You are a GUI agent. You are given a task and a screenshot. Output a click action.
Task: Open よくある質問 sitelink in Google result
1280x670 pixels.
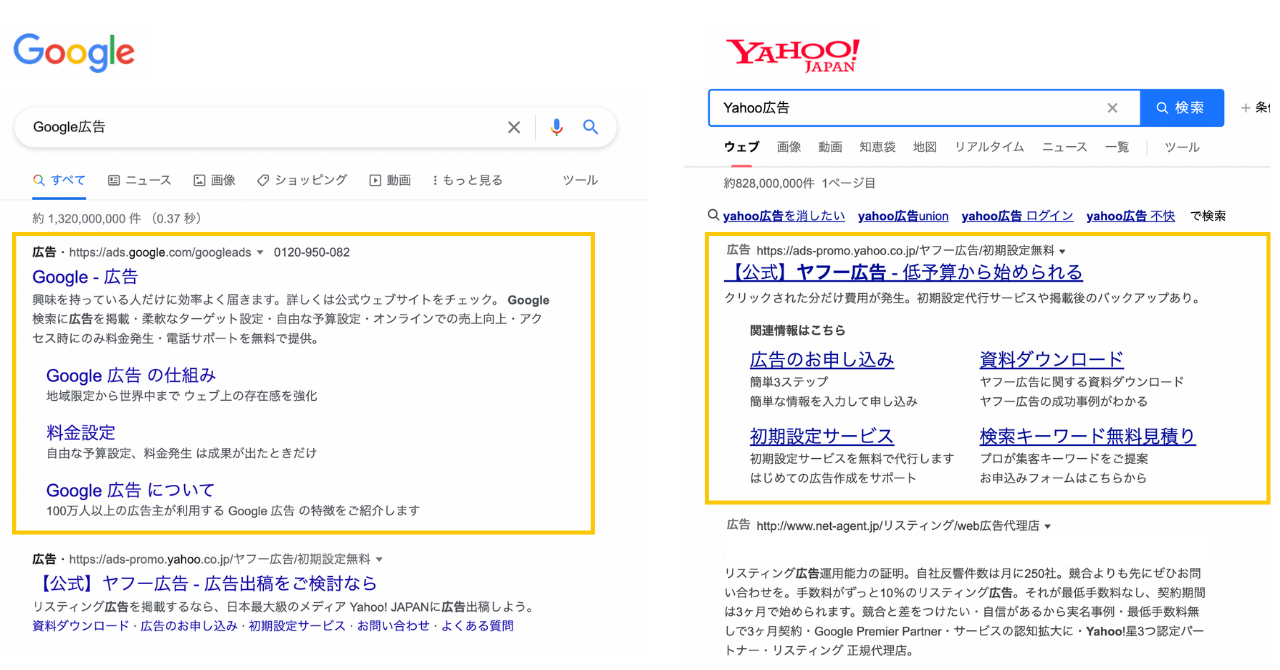click(476, 626)
